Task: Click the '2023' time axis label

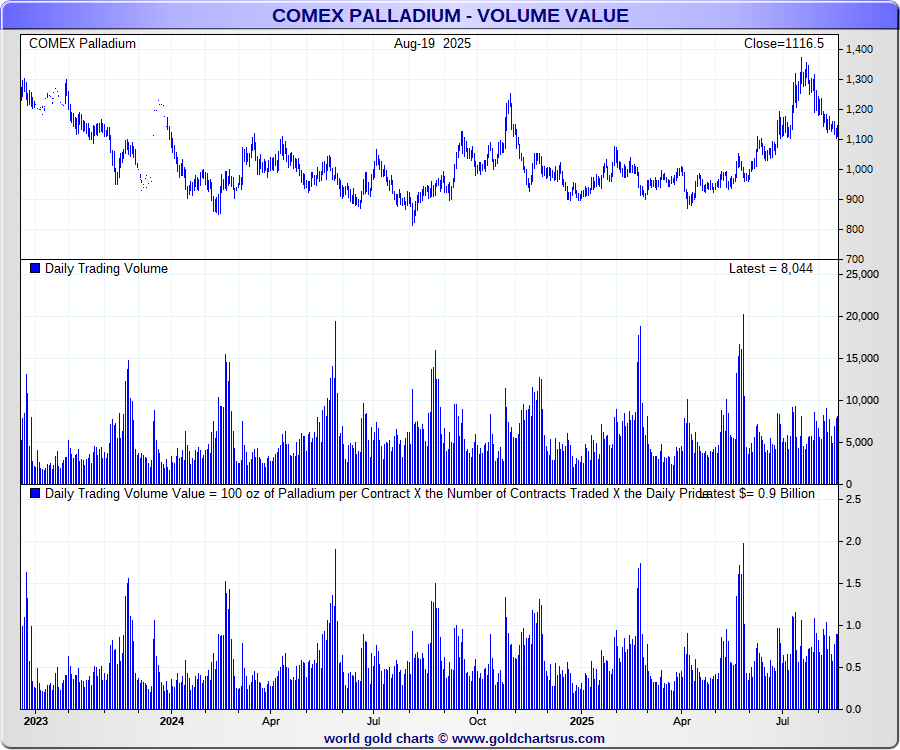Action: (36, 721)
